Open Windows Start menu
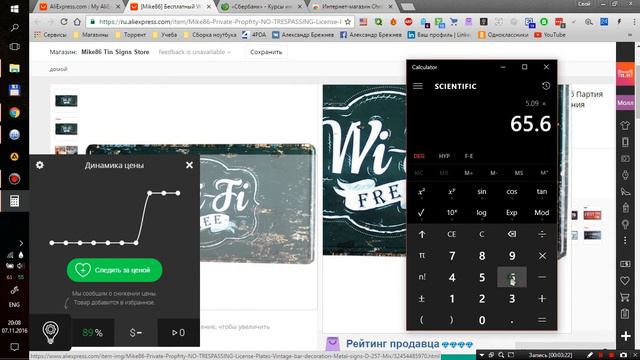The image size is (640, 360). click(14, 9)
